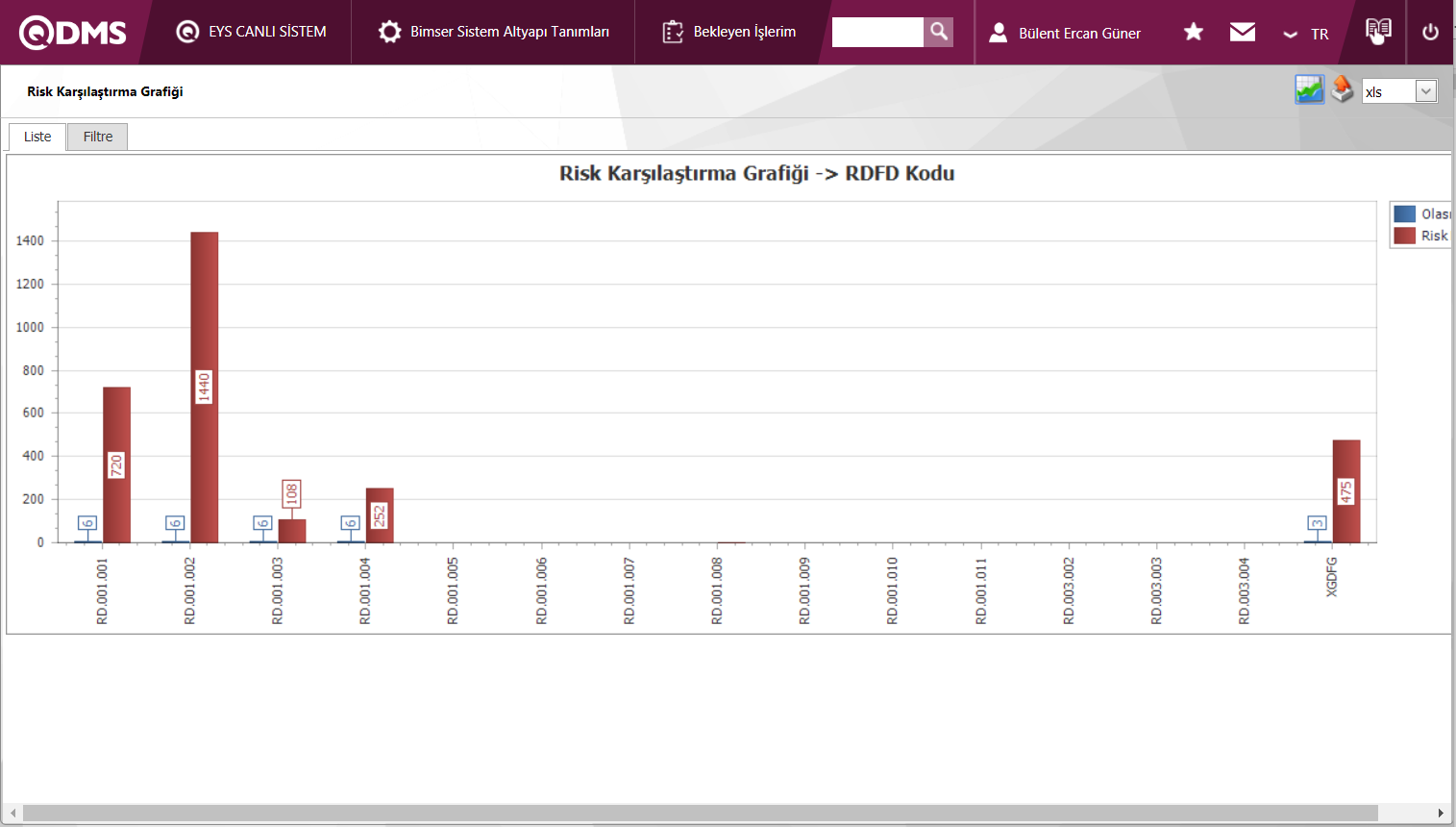Select the Liste tab

37,137
